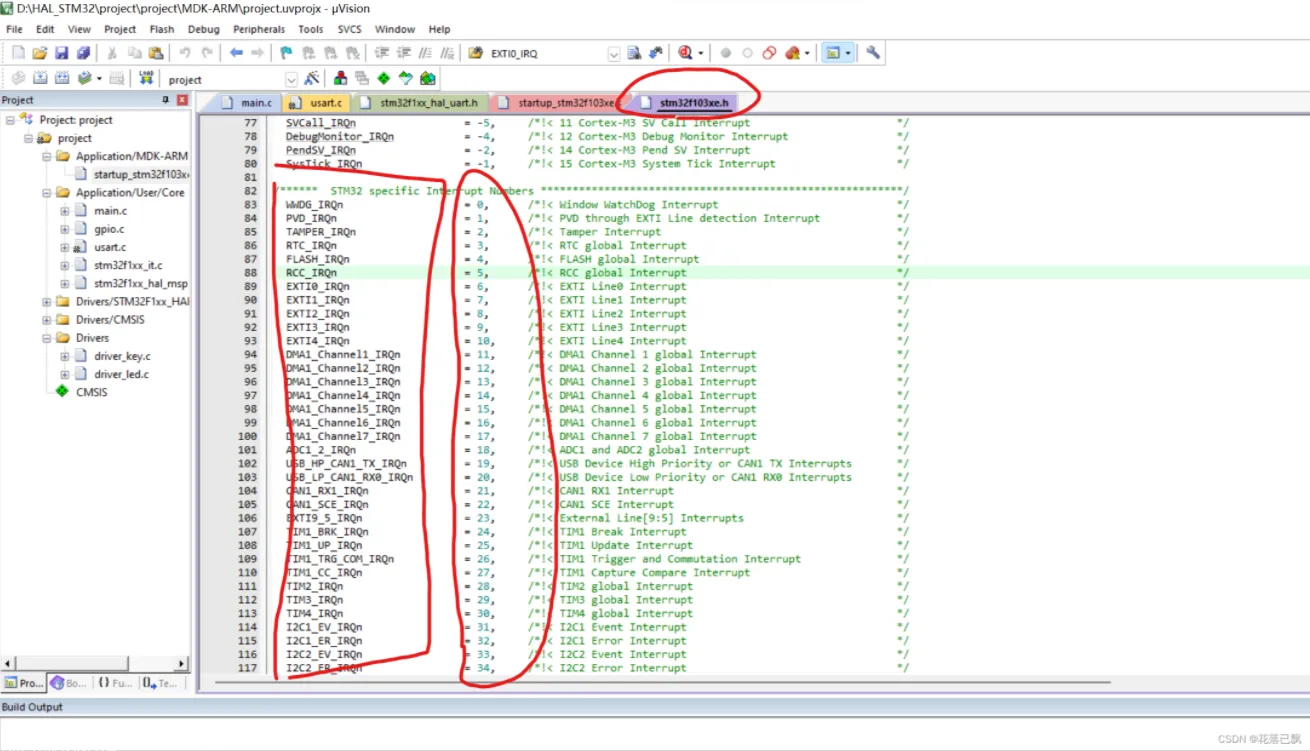Insert a bookmark with the flag icon
The height and width of the screenshot is (751, 1310).
(286, 52)
